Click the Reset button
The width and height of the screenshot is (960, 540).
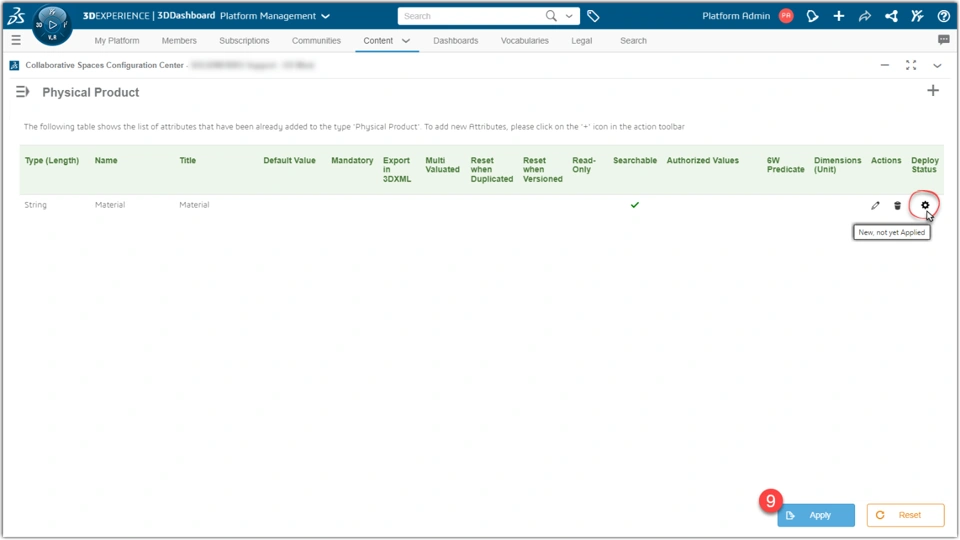[x=906, y=515]
